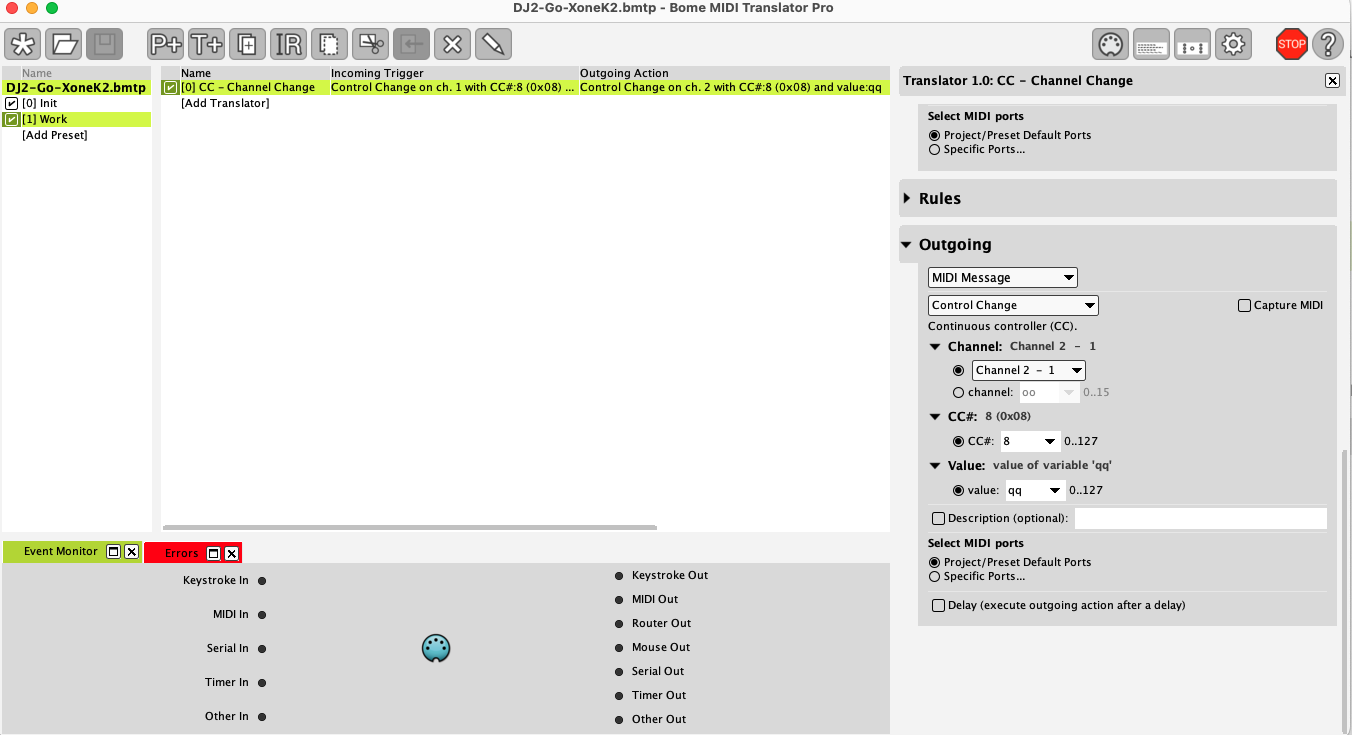Click the properties pane vertical scrollbar

pos(1344,590)
